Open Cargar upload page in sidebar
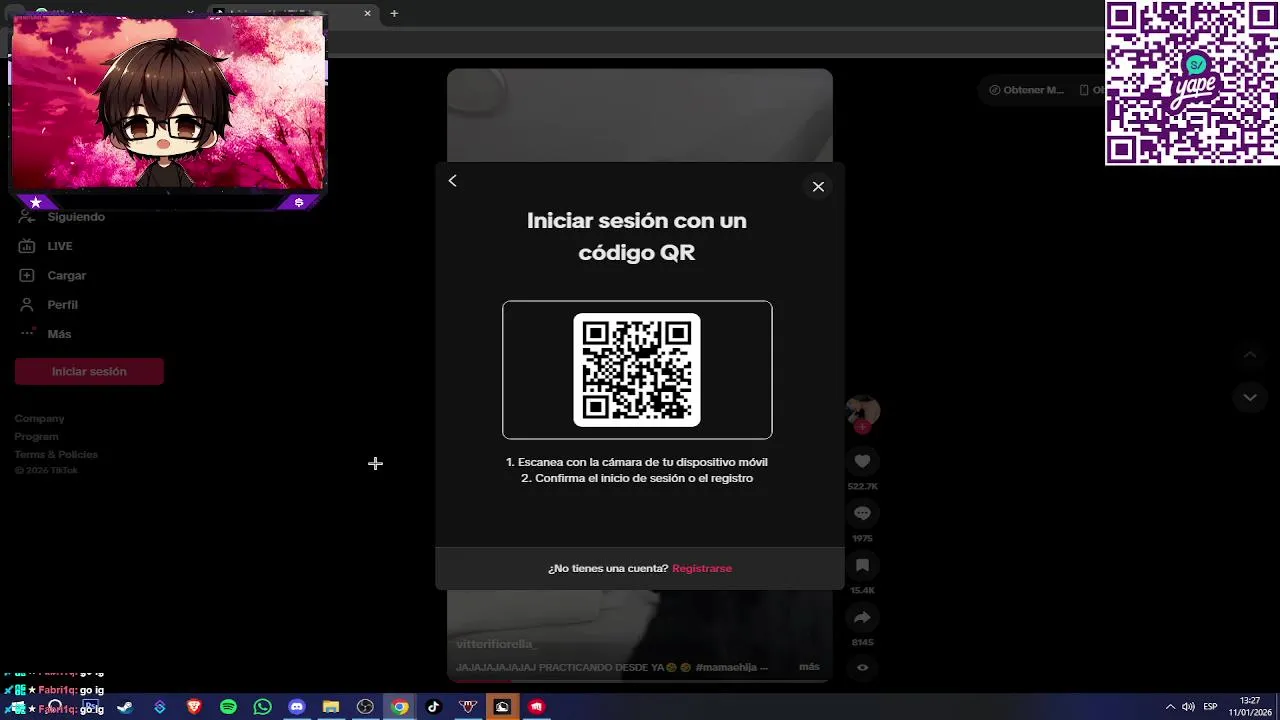The image size is (1280, 720). [67, 275]
